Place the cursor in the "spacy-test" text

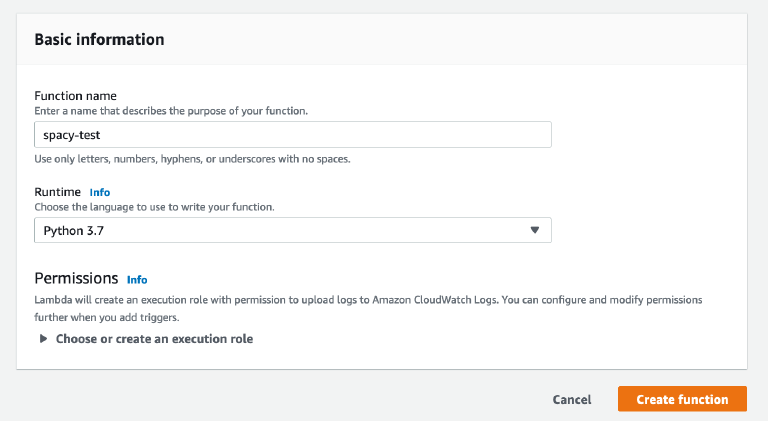[71, 135]
